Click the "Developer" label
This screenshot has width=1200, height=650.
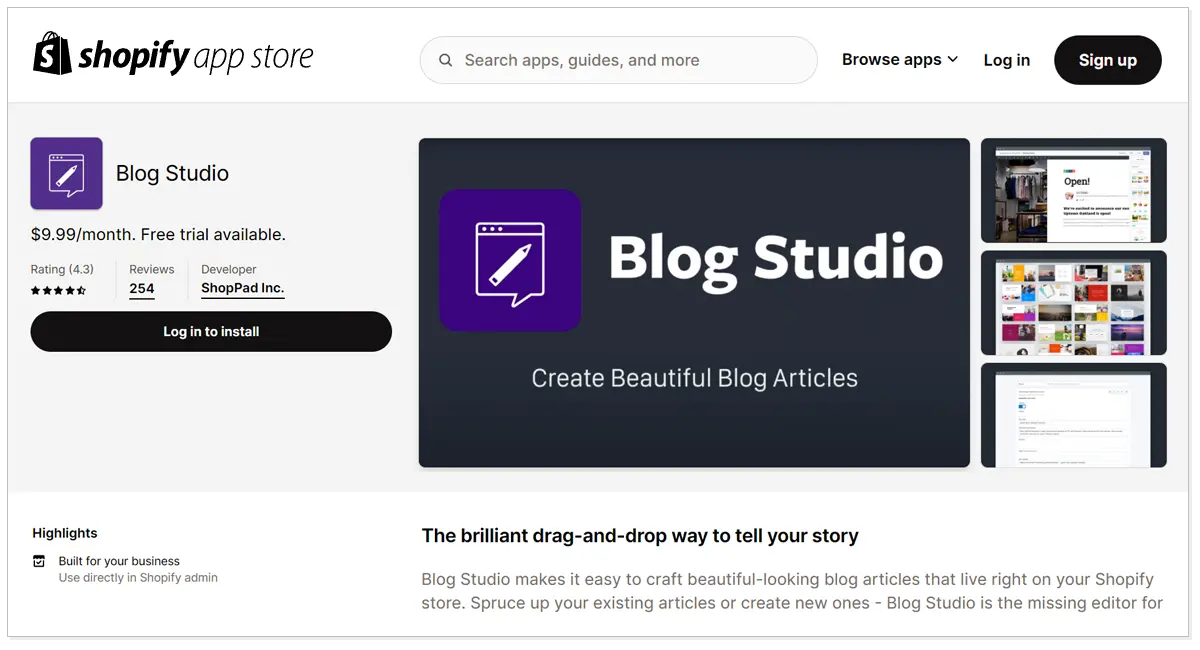tap(229, 269)
